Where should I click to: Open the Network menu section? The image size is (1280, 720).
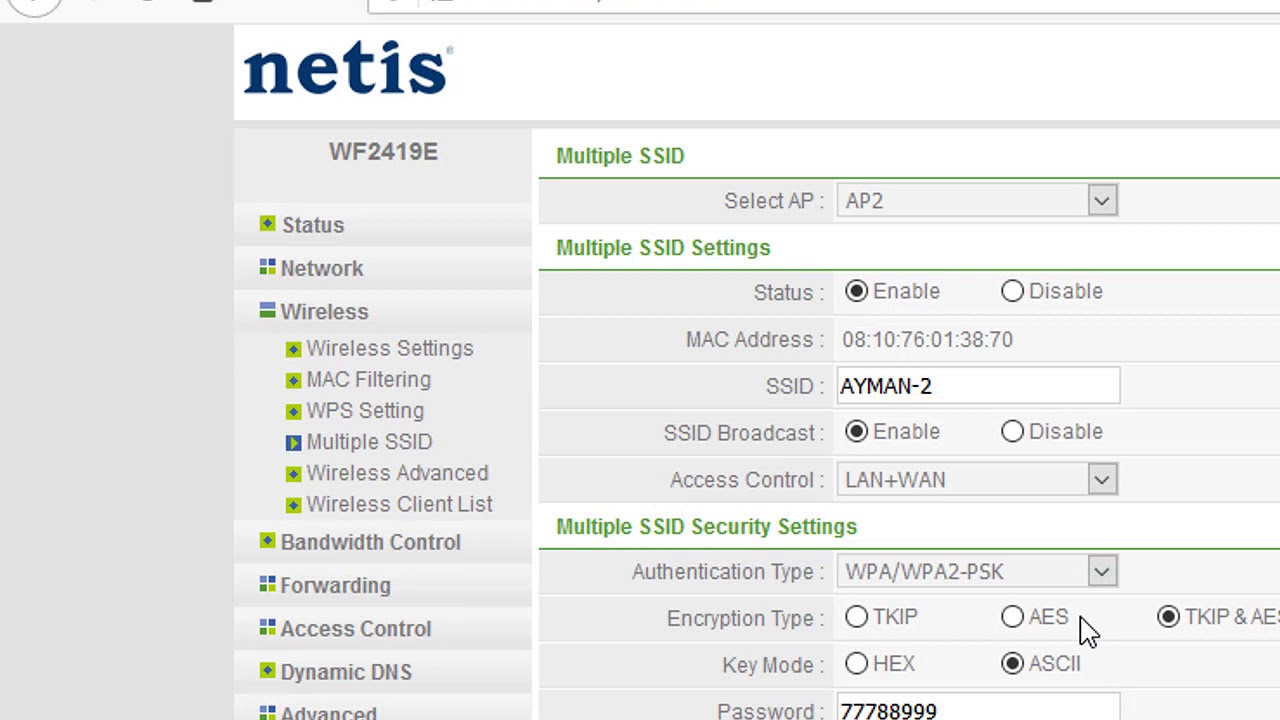click(322, 268)
